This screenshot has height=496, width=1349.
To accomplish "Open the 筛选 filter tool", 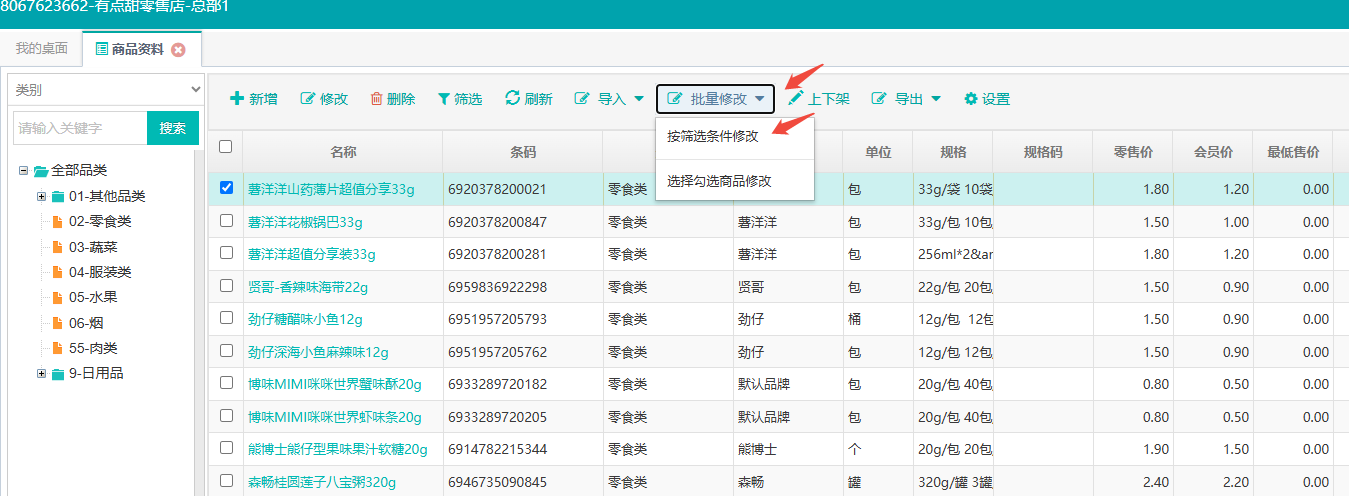I will (x=460, y=99).
